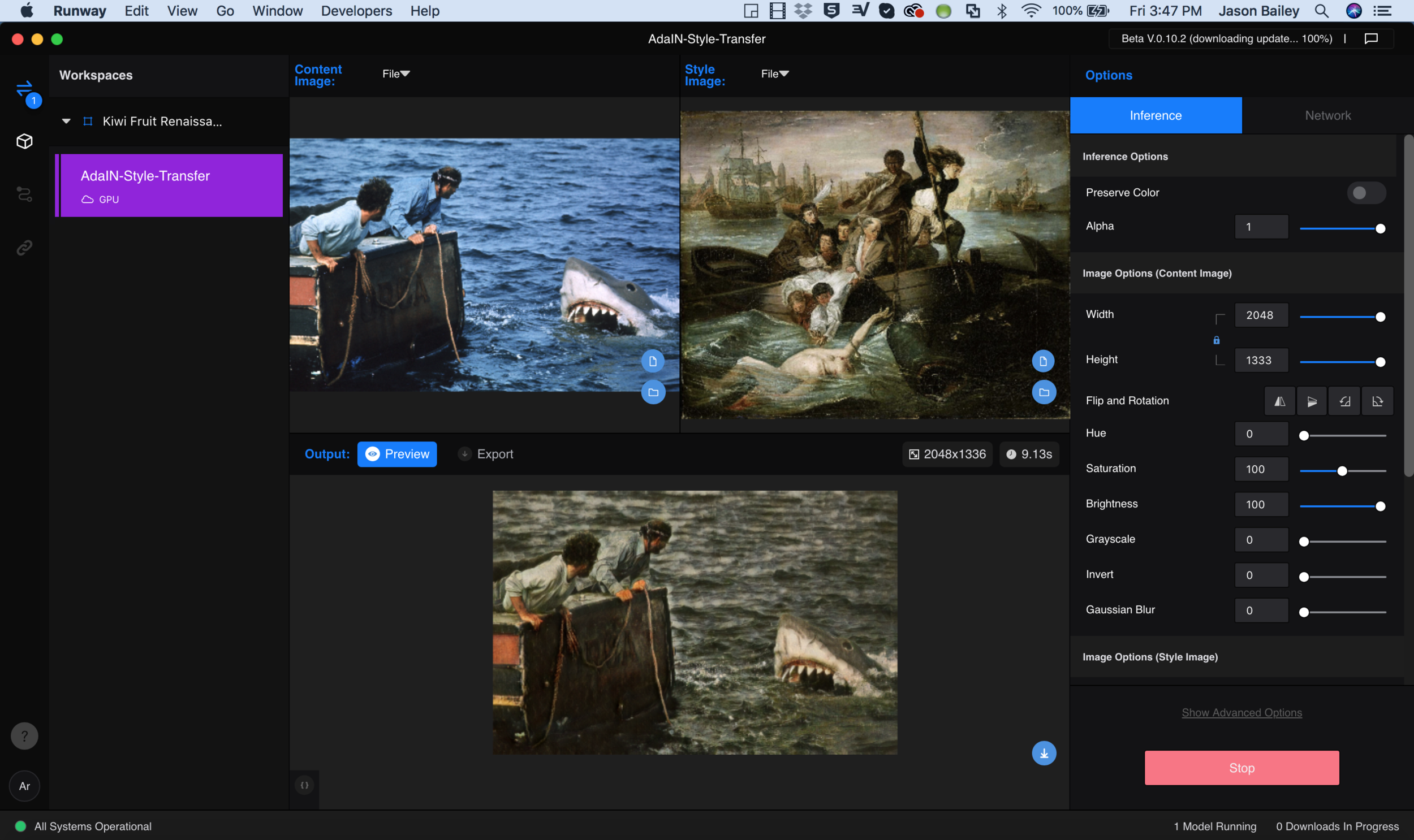Click the Alpha value field
This screenshot has height=840, width=1414.
tap(1262, 227)
